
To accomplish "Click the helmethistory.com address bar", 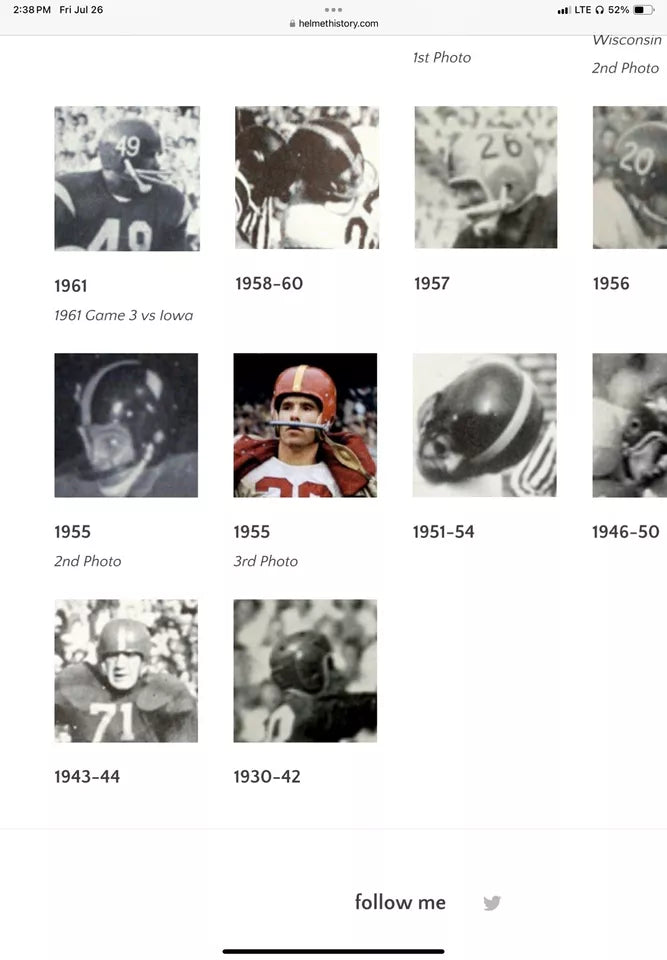I will coord(333,23).
